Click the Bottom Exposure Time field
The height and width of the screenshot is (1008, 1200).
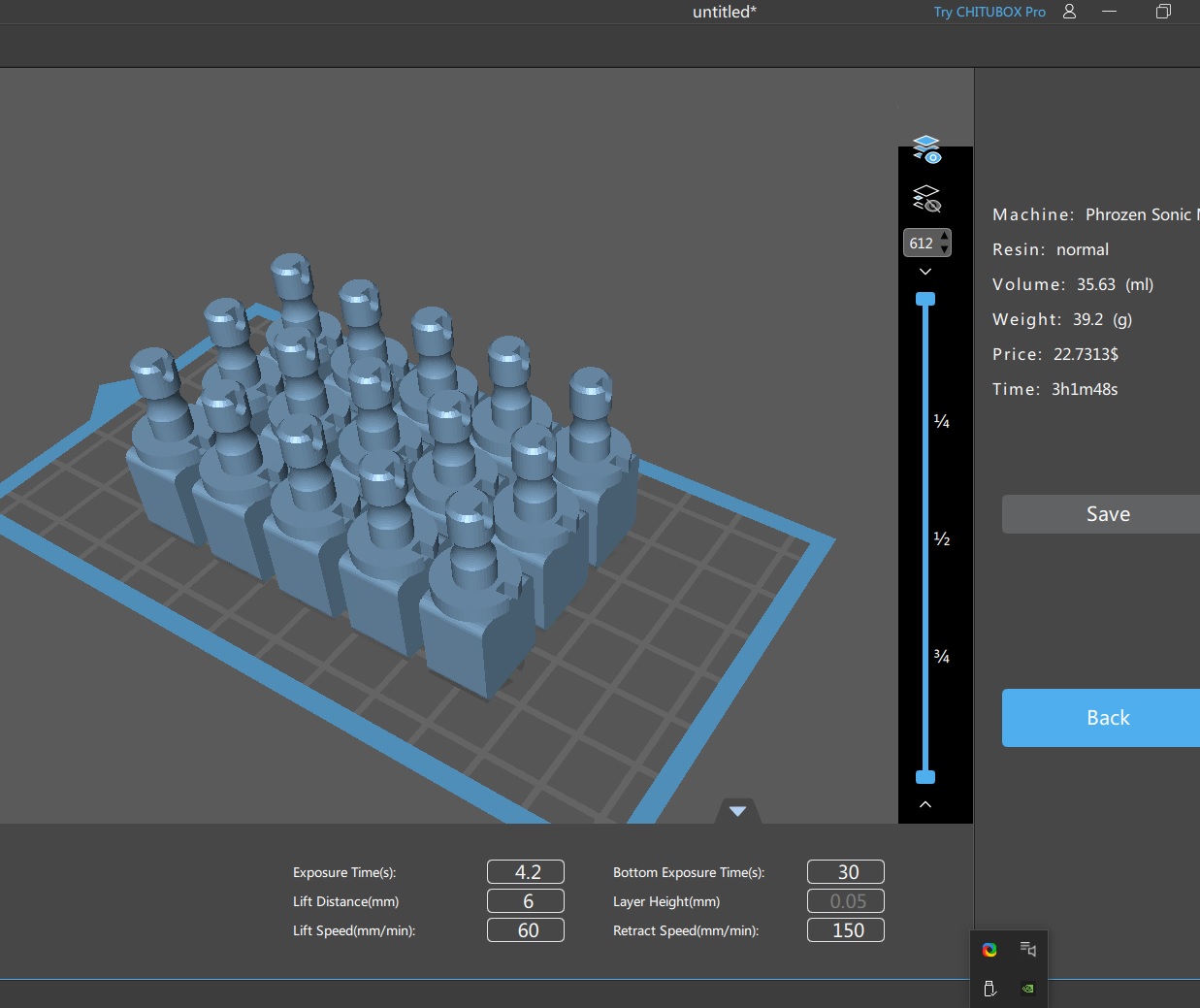[x=846, y=872]
